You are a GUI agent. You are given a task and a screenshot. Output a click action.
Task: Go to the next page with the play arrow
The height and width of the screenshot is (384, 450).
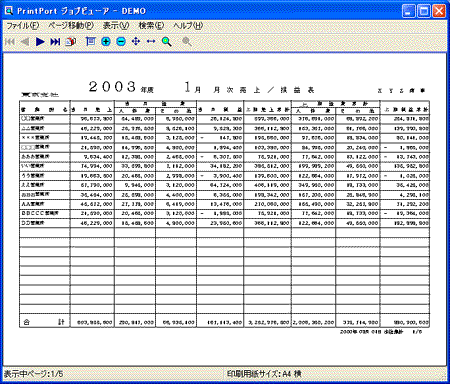click(40, 42)
